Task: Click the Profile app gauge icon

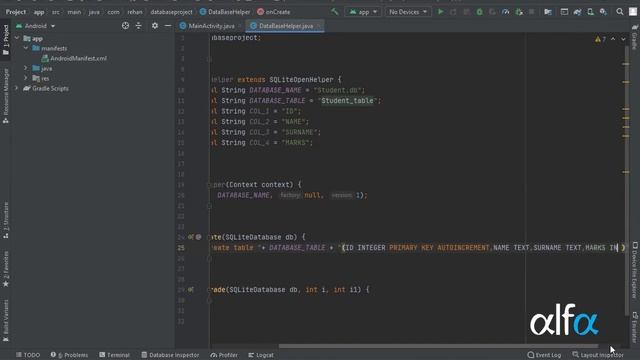Action: 506,12
